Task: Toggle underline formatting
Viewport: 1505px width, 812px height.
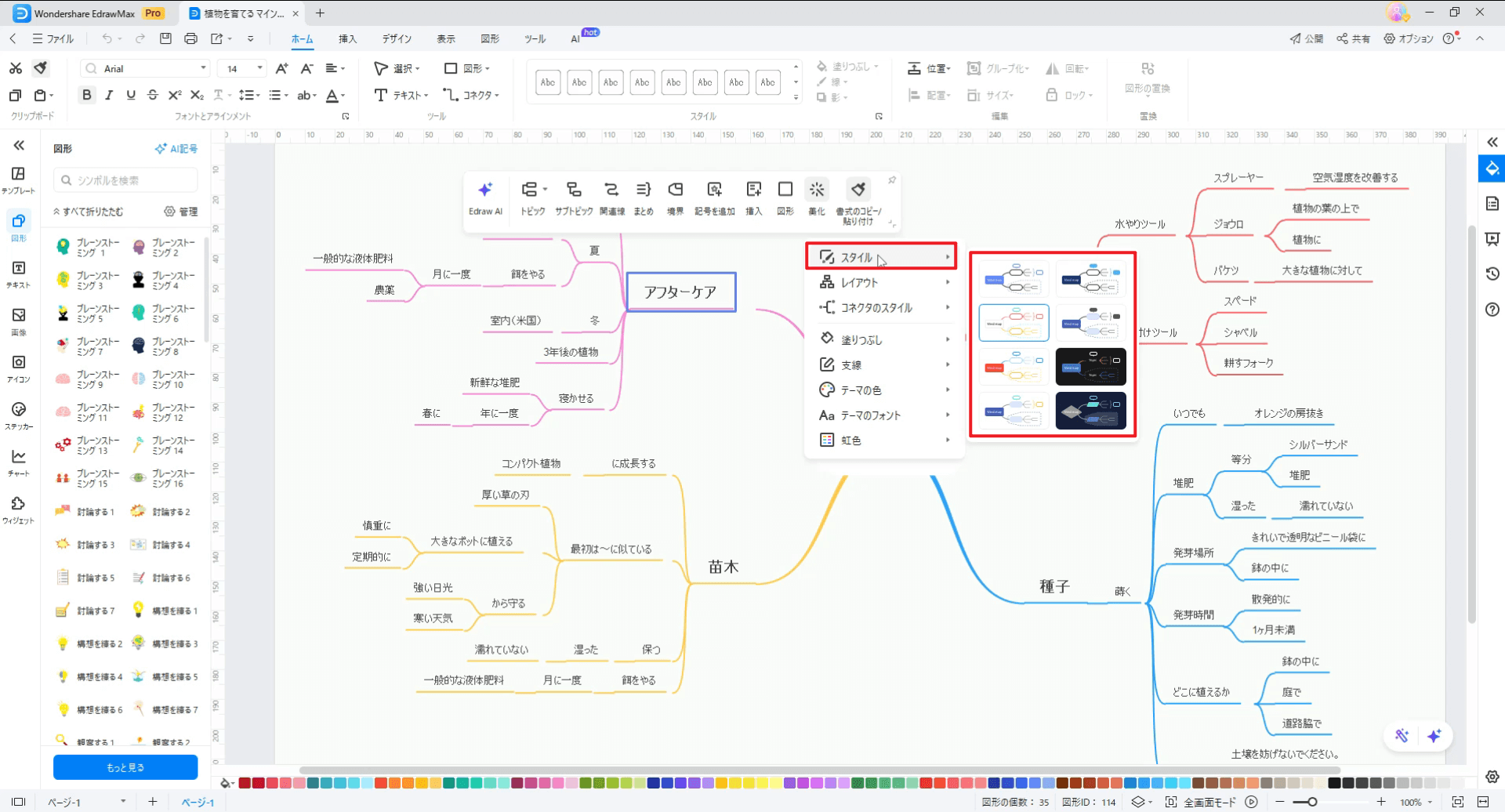Action: [131, 95]
